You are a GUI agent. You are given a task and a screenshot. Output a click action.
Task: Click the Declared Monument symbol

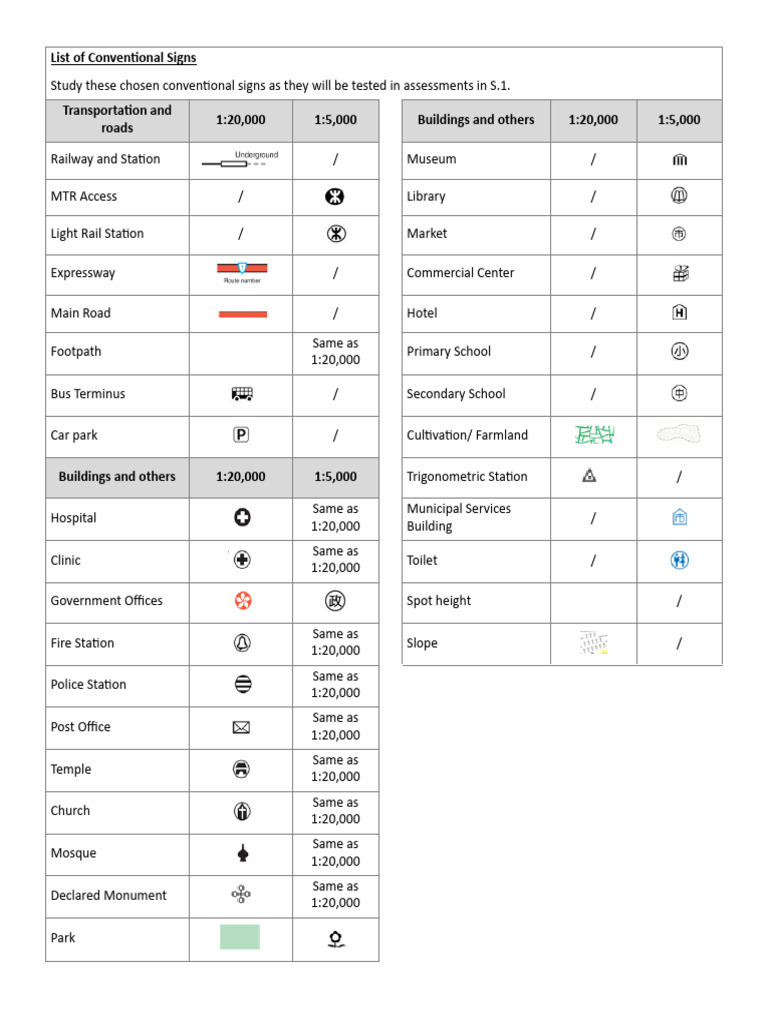coord(241,895)
